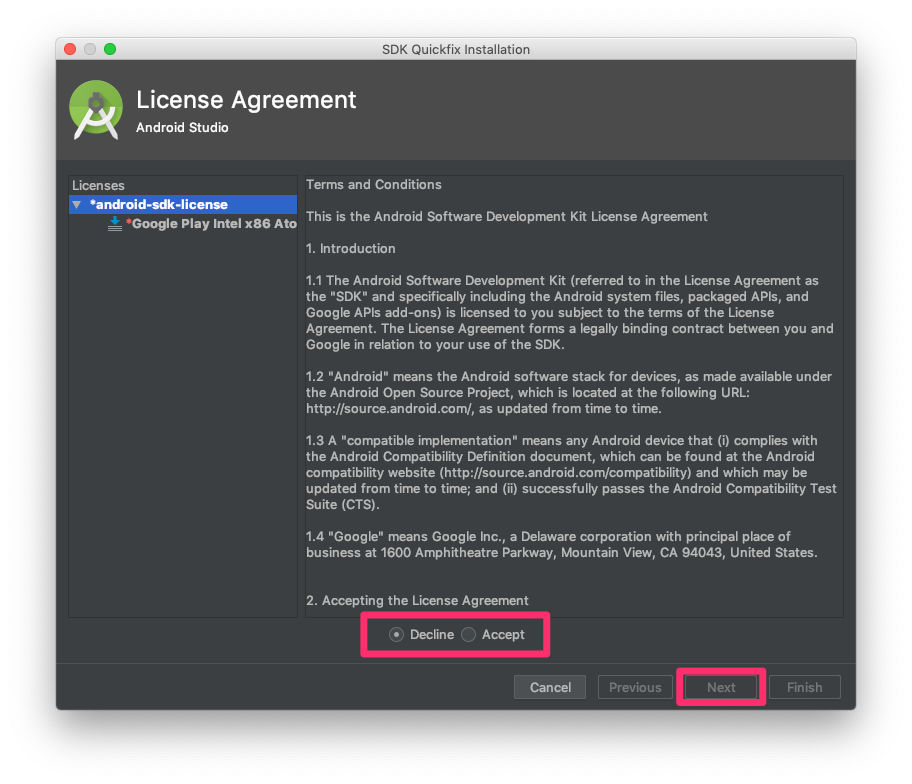Click the 'Android Studio' subtitle text
Screen dimensions: 912x784
click(x=182, y=128)
